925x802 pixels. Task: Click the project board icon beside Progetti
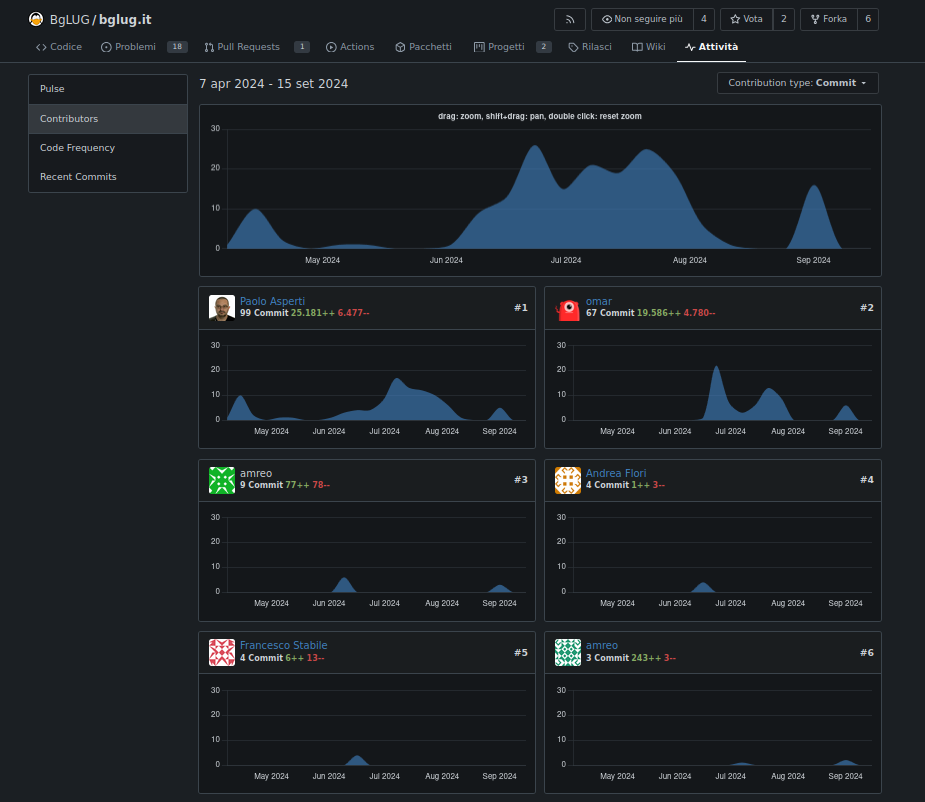point(479,47)
